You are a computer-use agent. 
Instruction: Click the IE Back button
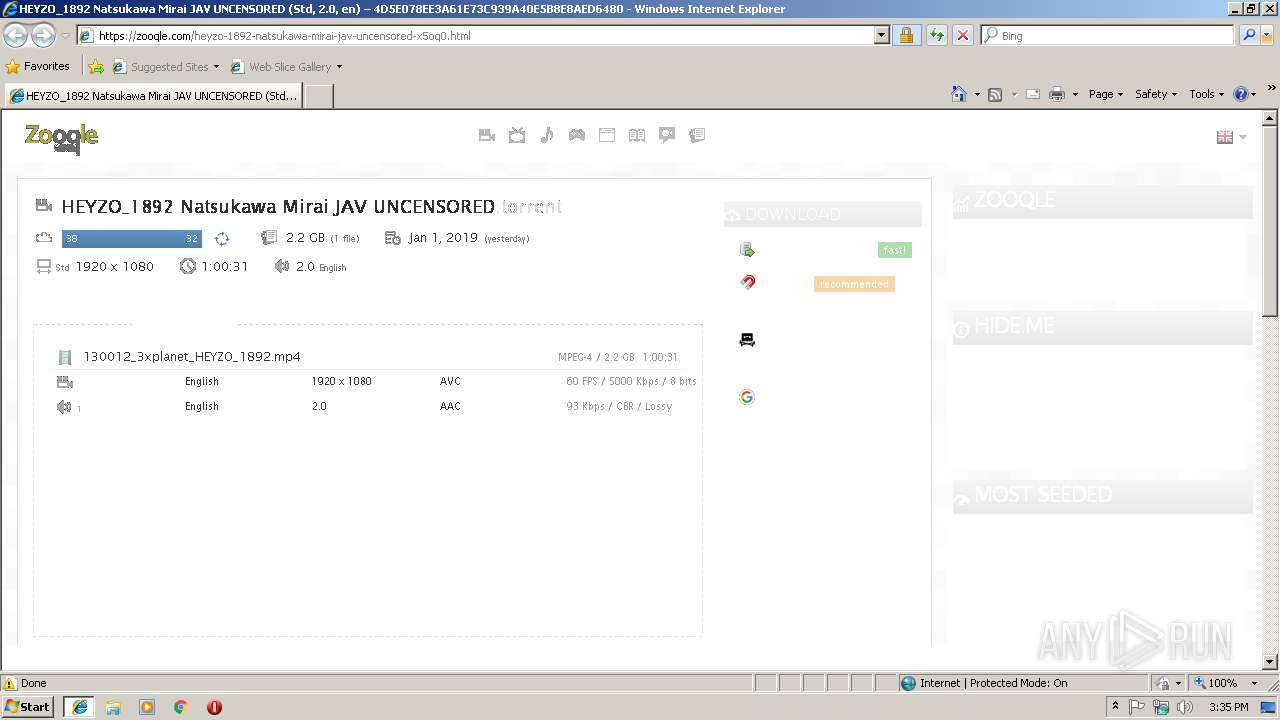[16, 35]
